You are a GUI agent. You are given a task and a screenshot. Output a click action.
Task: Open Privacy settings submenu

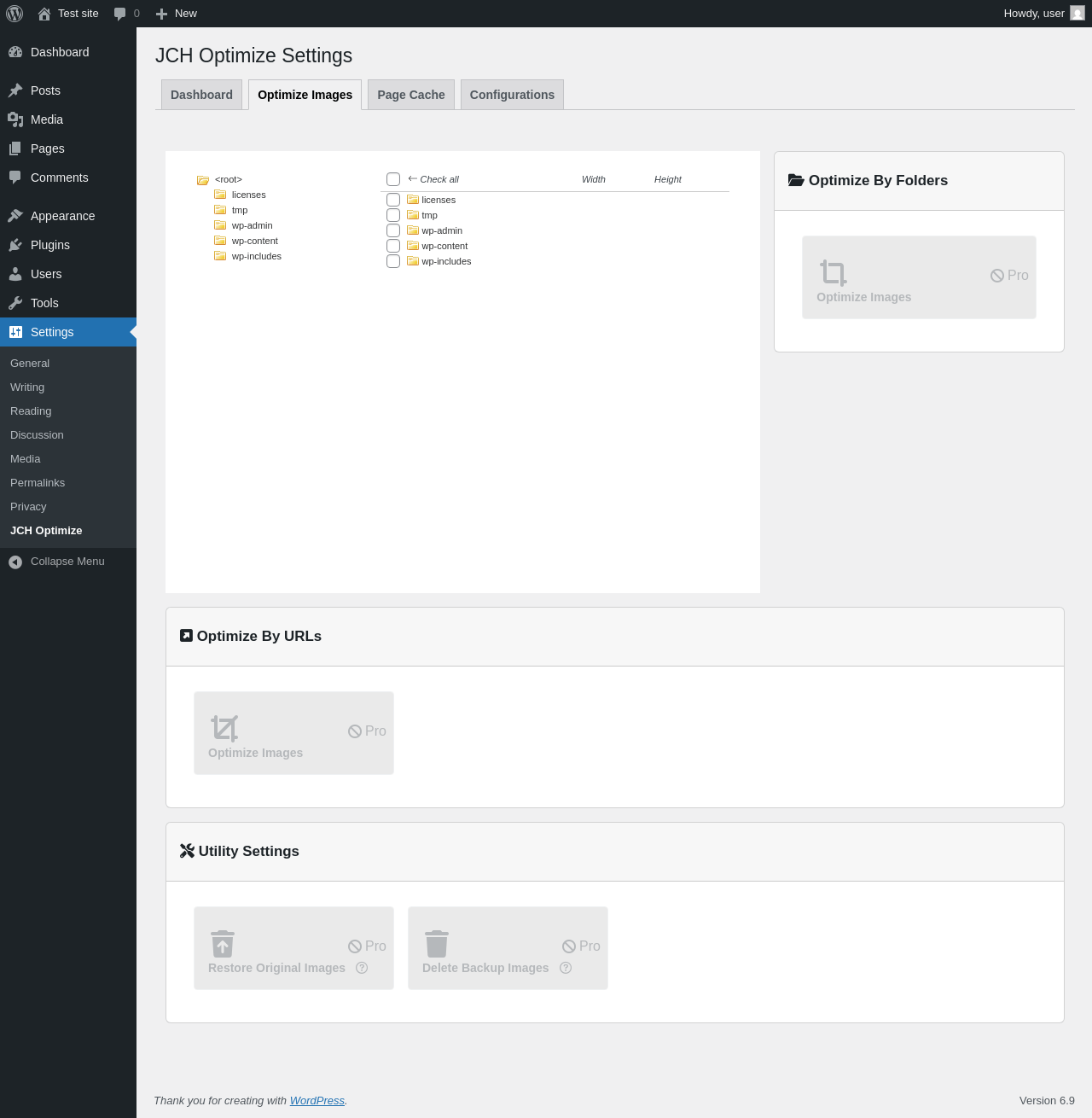point(68,507)
